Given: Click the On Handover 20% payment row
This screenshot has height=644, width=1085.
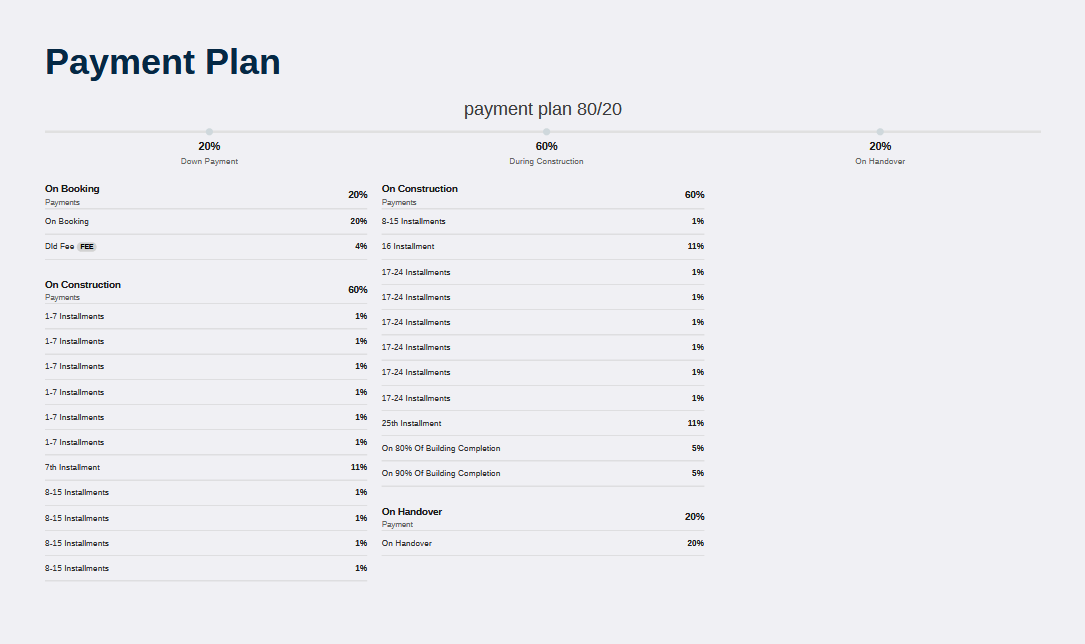Looking at the screenshot, I should tap(542, 544).
